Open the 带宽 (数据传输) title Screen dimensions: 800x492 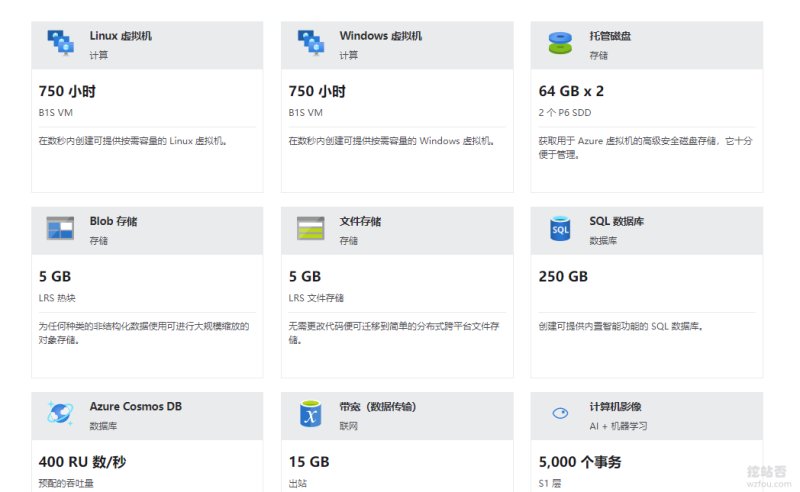378,406
